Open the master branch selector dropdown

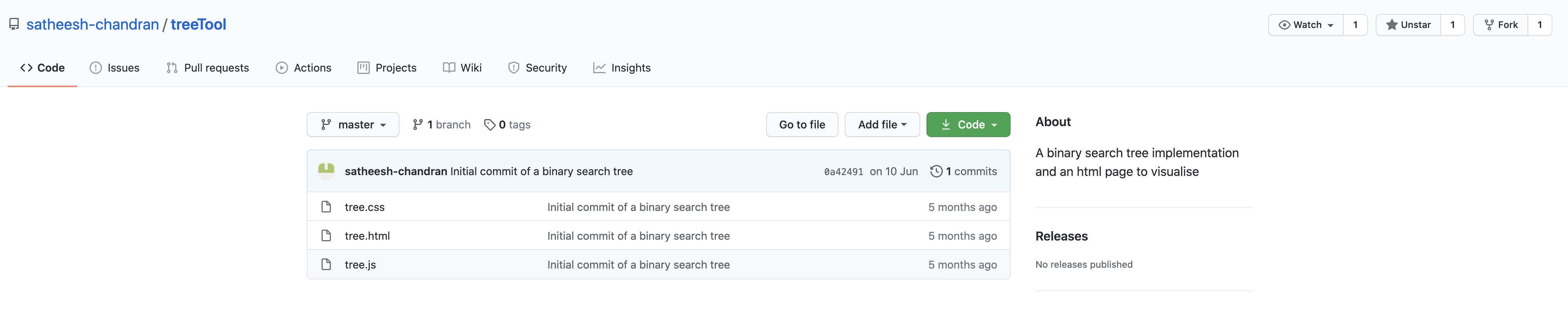pyautogui.click(x=353, y=125)
